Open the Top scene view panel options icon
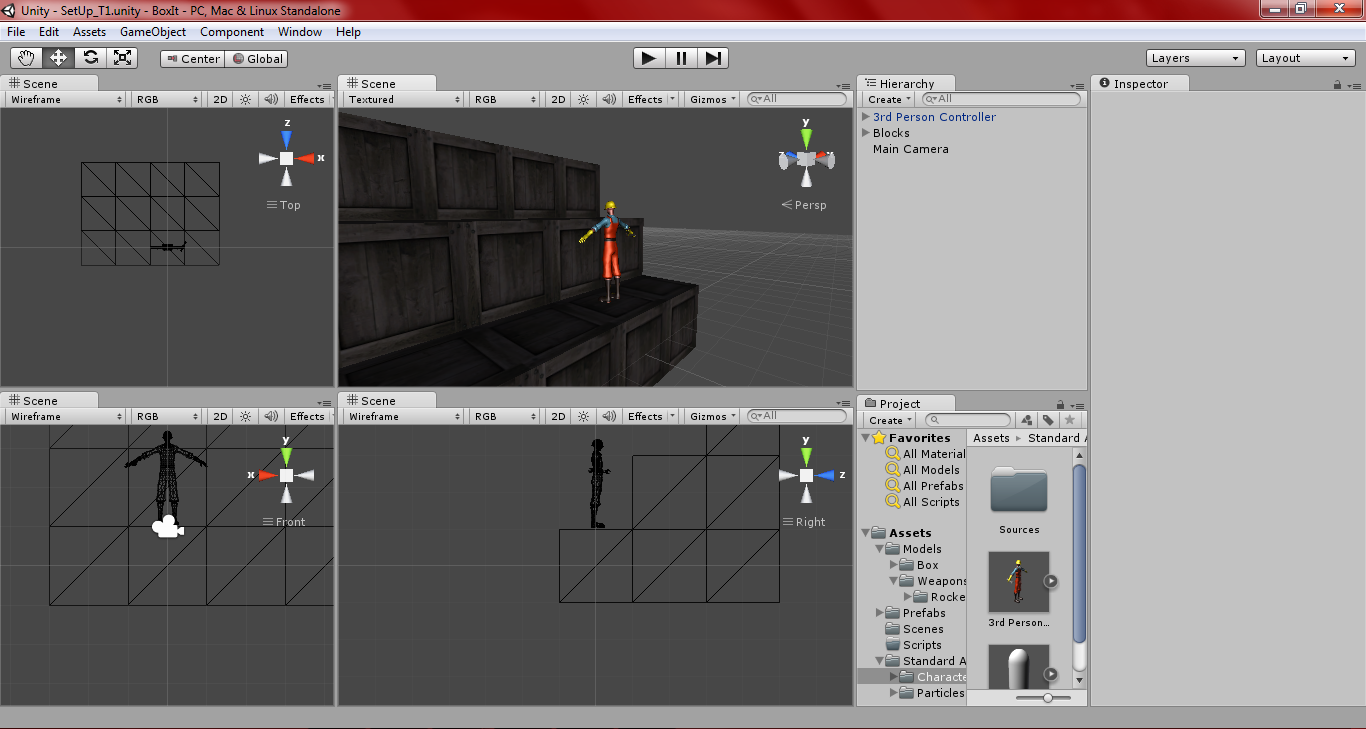This screenshot has width=1366, height=729. pyautogui.click(x=325, y=86)
